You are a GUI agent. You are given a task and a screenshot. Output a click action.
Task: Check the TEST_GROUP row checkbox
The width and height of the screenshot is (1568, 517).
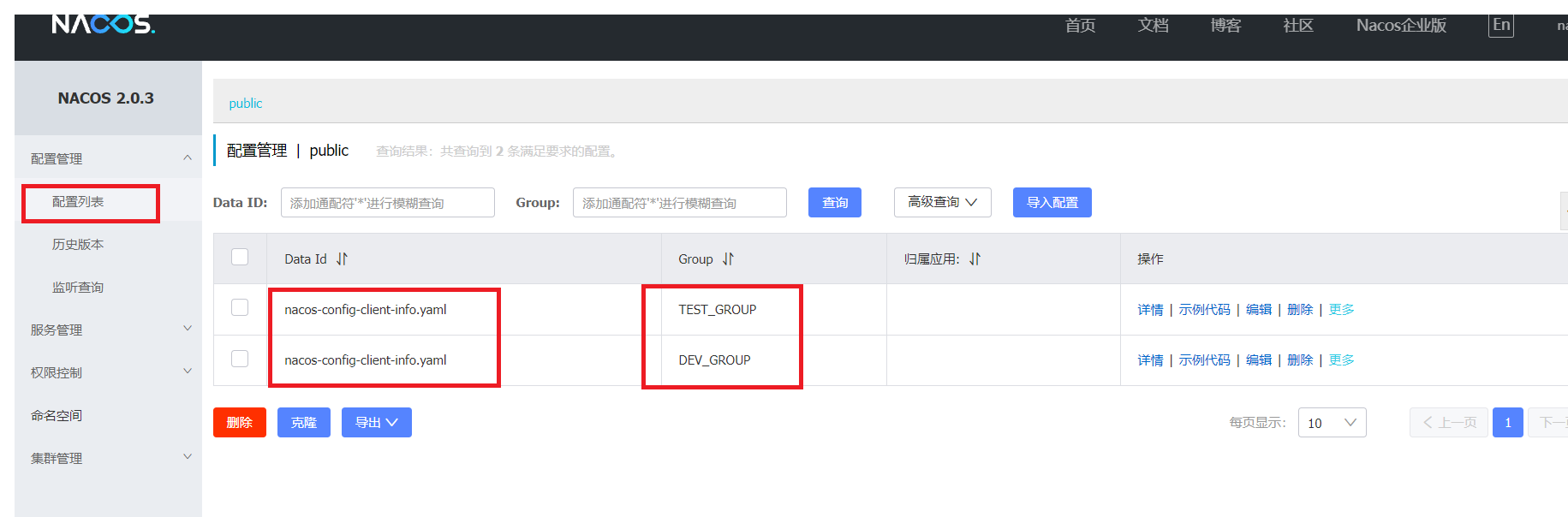[x=240, y=307]
